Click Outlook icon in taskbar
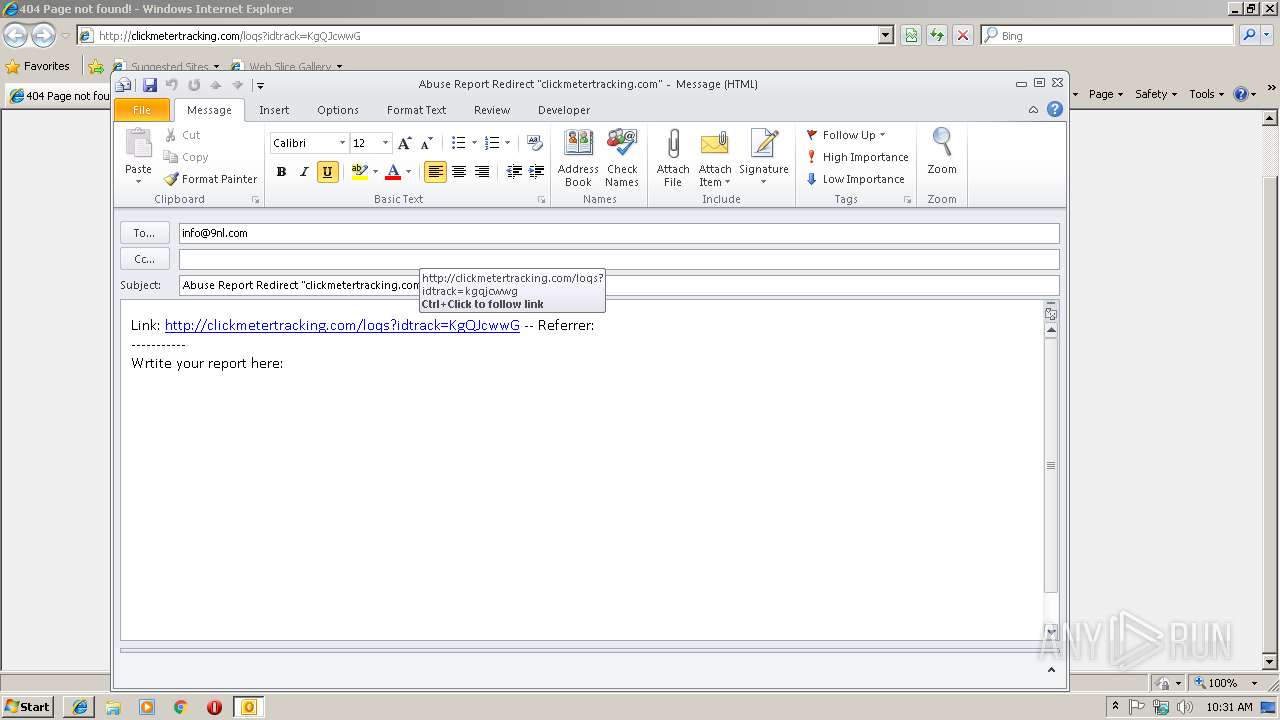Screen dimensions: 1280x720 coord(249,707)
